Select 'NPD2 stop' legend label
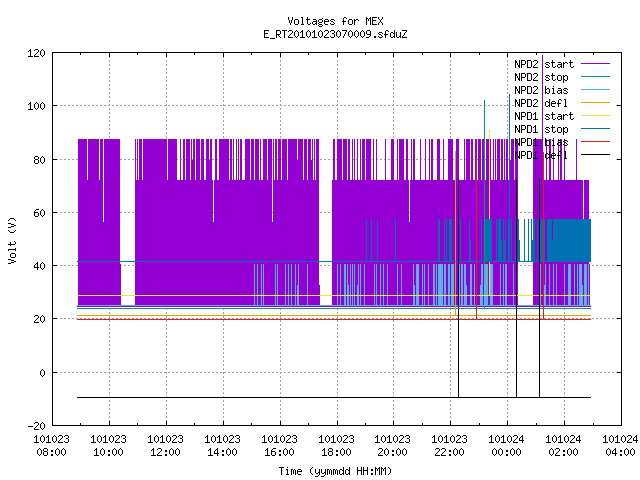640x480 pixels. pos(541,77)
